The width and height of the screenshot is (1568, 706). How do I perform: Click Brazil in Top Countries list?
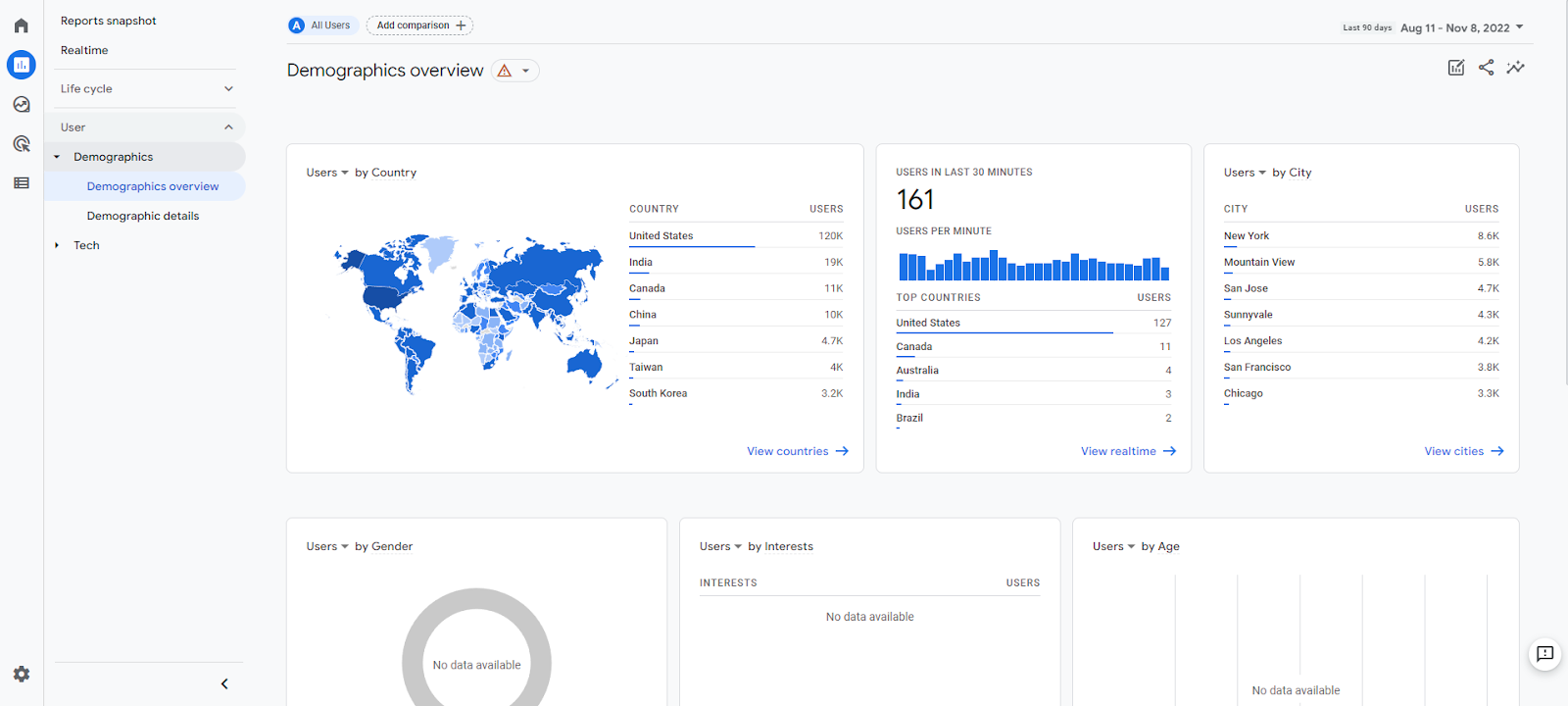point(909,418)
